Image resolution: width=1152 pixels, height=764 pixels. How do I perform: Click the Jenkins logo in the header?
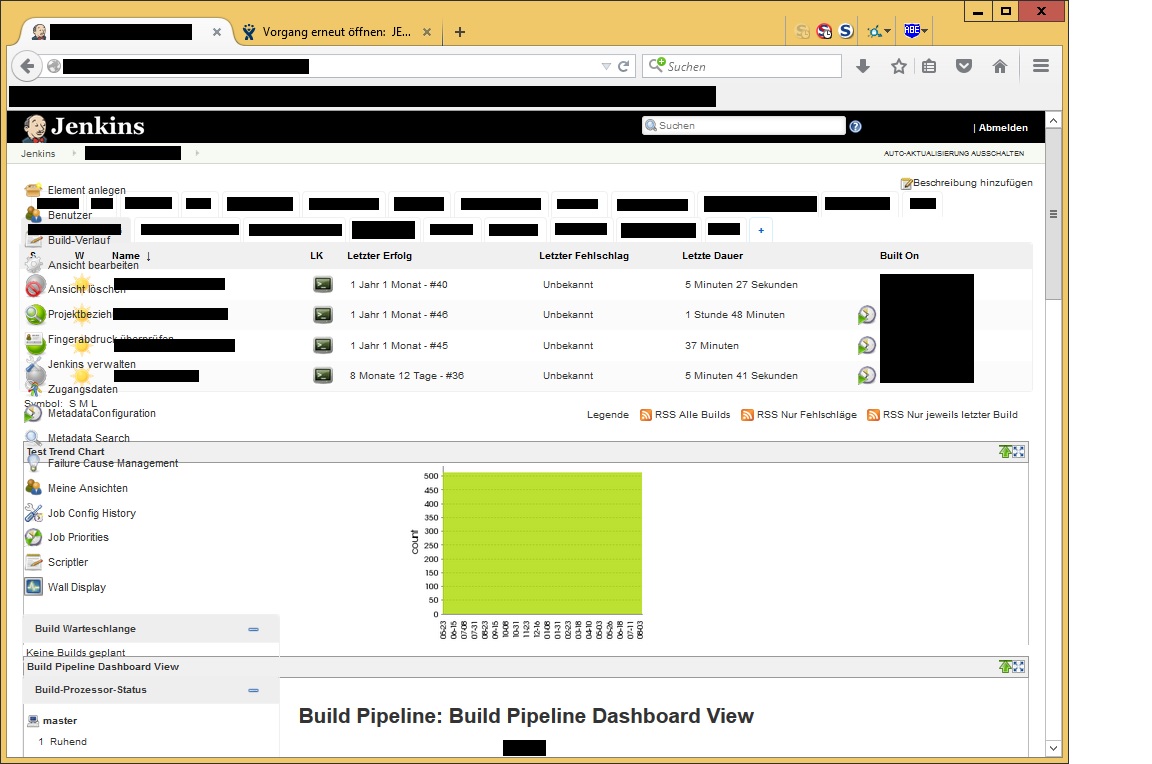click(x=83, y=127)
